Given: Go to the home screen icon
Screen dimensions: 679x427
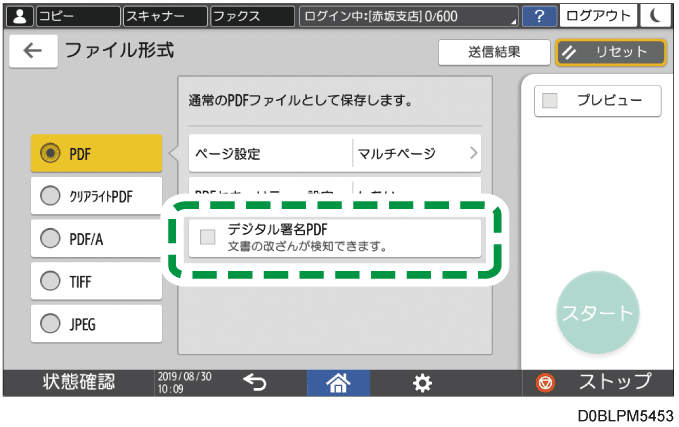Looking at the screenshot, I should point(338,383).
